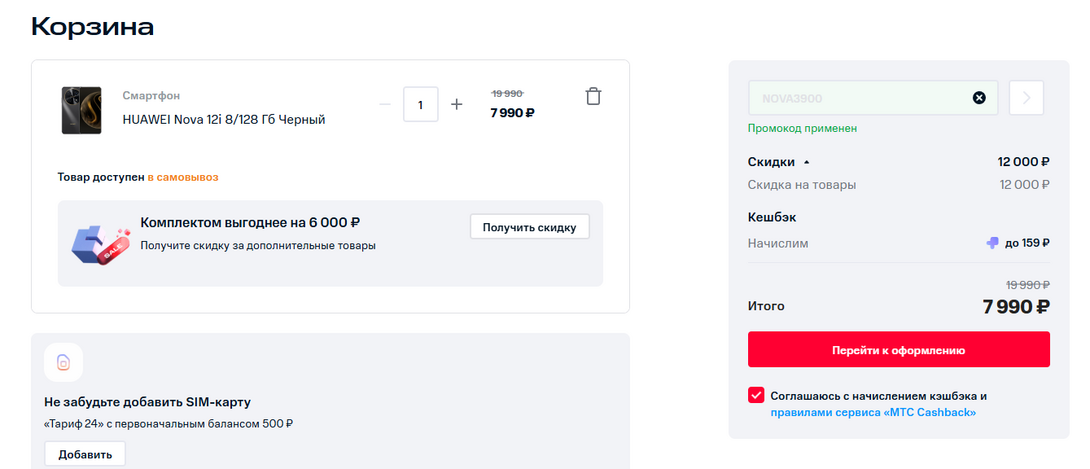
Task: Collapse the Скидки section
Action: click(x=807, y=162)
